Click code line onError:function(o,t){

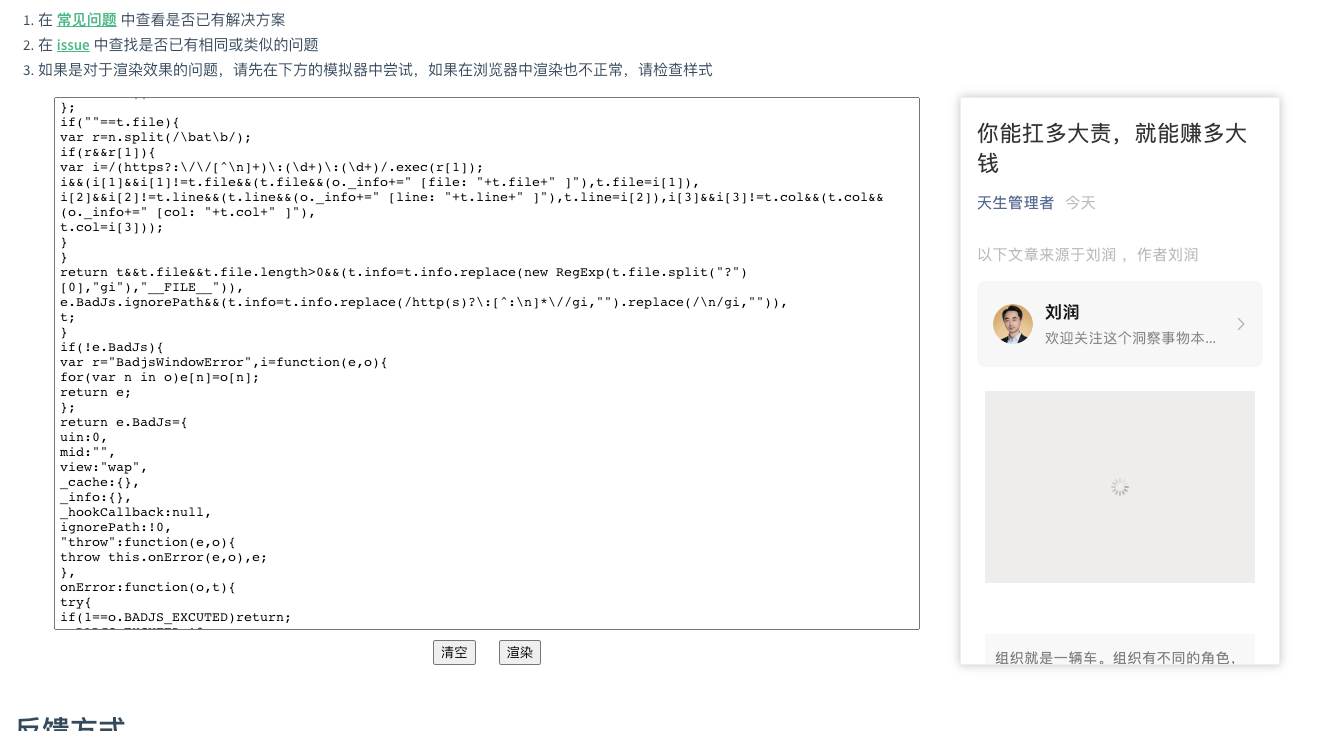148,587
